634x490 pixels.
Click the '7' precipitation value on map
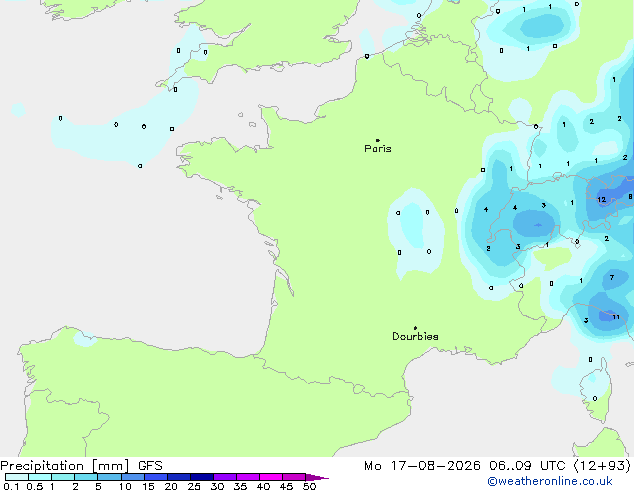click(x=612, y=277)
